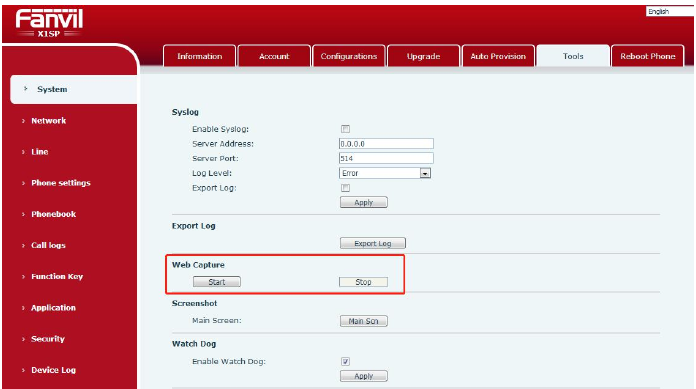Enable the Syslog checkbox
696x389 pixels.
click(345, 129)
